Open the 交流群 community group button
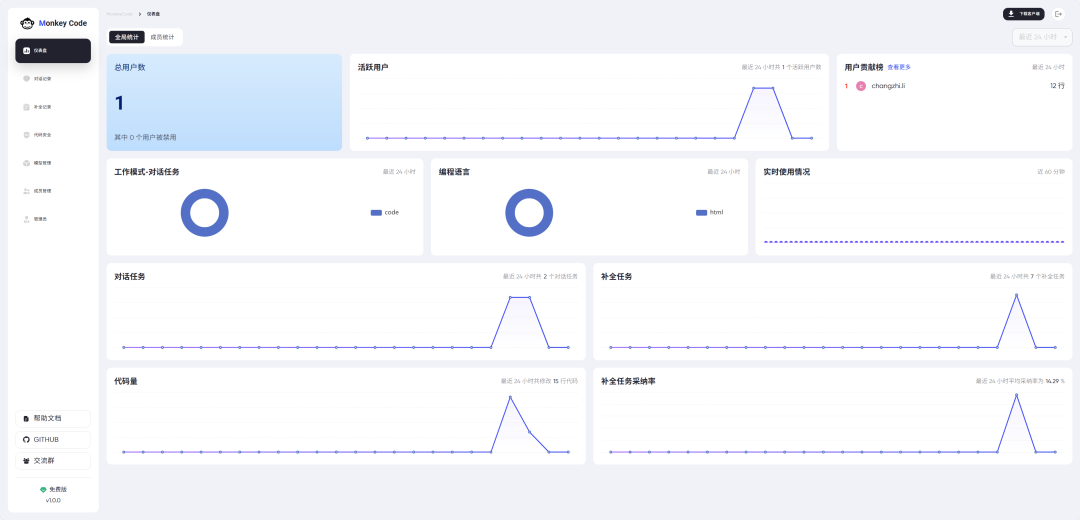1080x520 pixels. pyautogui.click(x=53, y=461)
